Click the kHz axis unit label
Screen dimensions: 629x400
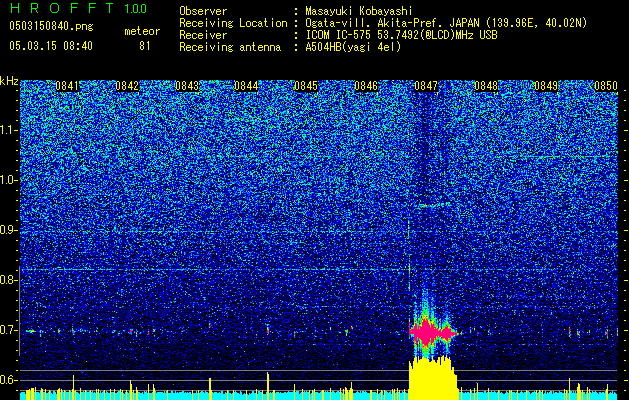9,81
